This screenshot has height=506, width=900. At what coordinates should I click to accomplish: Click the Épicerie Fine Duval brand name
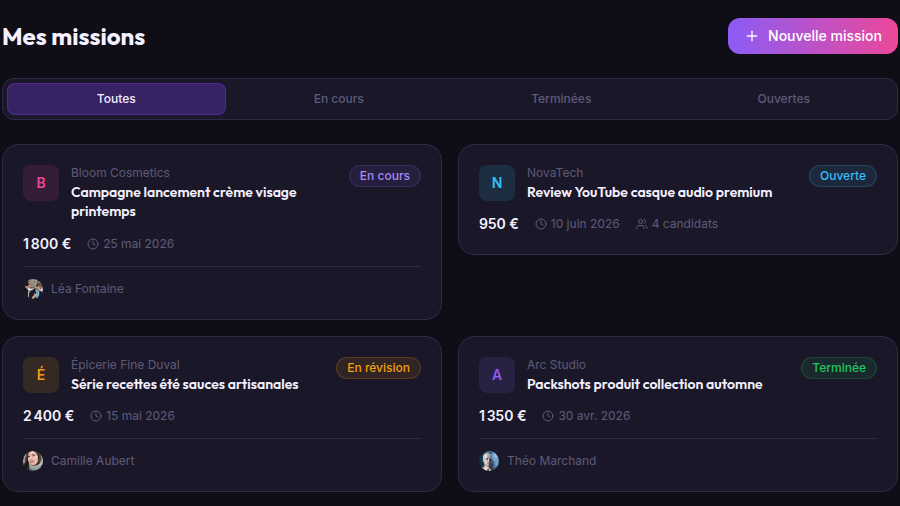125,364
